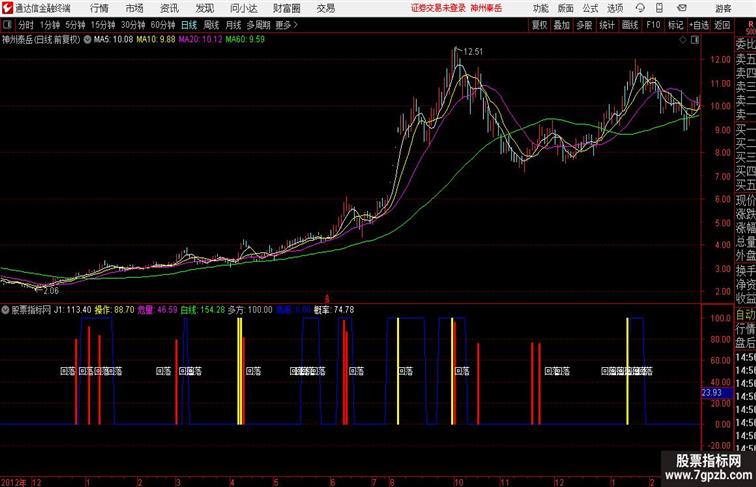
Task: Click the 返回 back button
Action: click(722, 25)
